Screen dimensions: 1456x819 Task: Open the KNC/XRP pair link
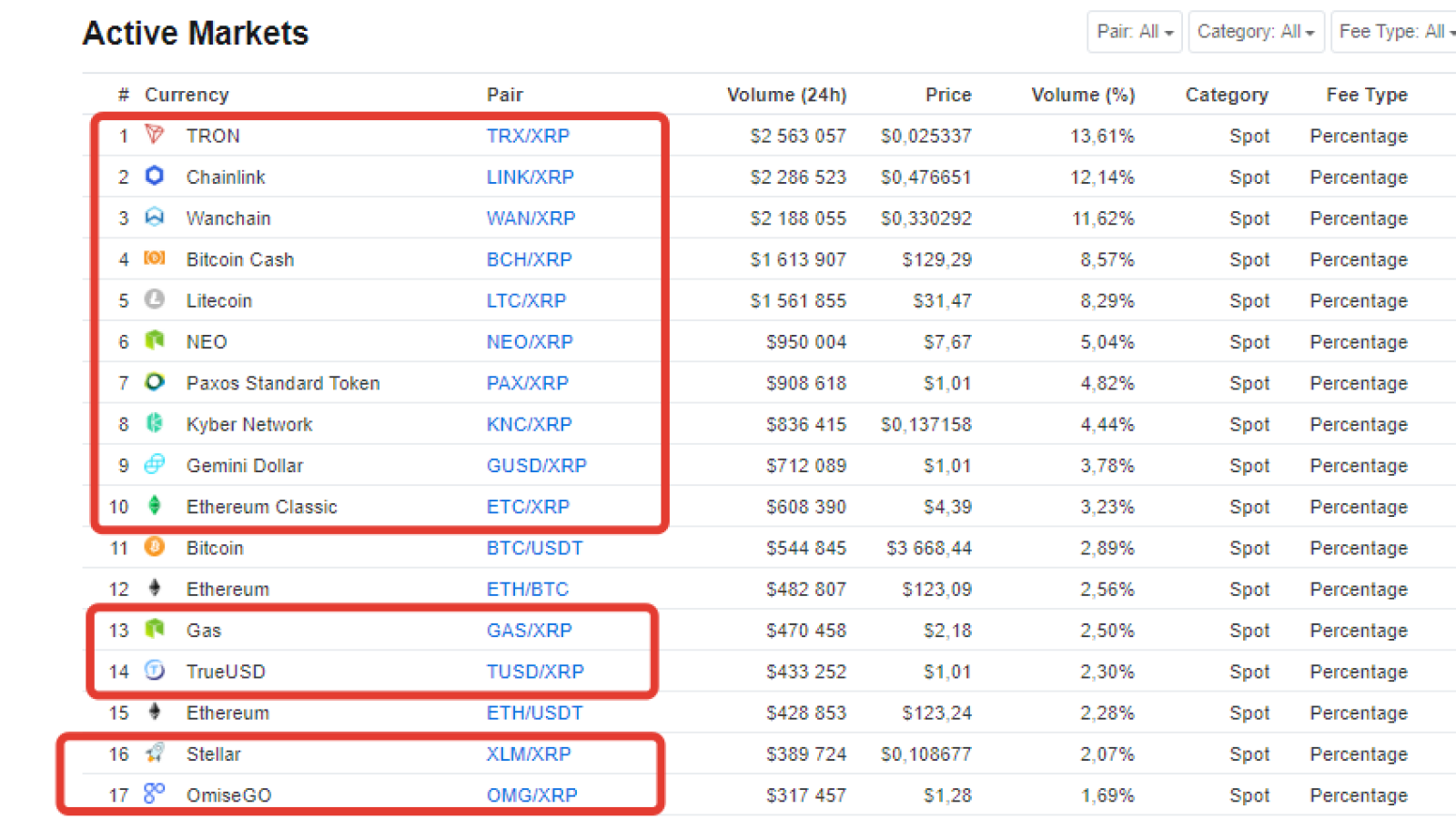530,425
